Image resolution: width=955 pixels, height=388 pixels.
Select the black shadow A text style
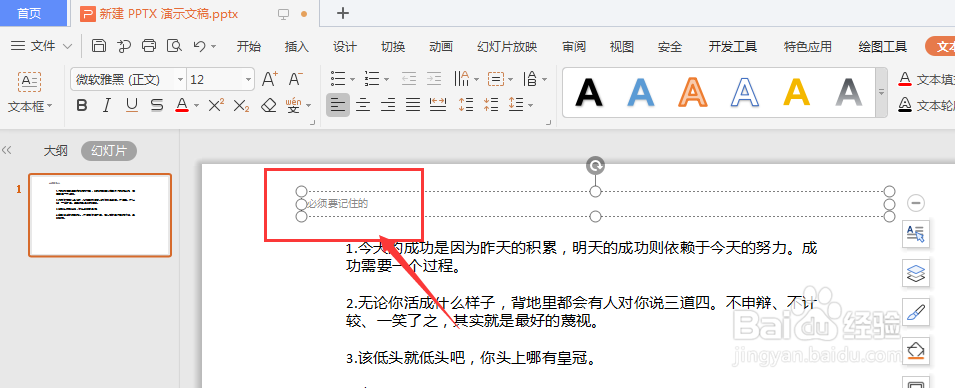(x=589, y=93)
